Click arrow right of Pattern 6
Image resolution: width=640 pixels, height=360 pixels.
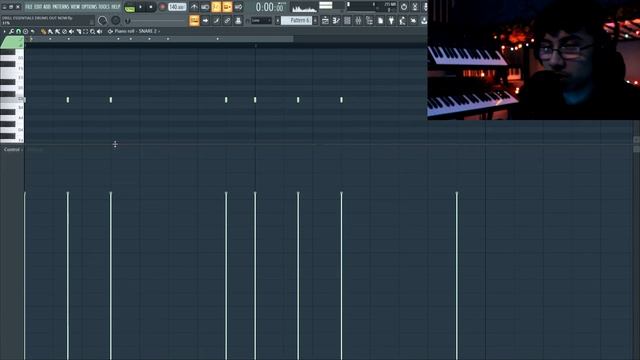[x=315, y=20]
